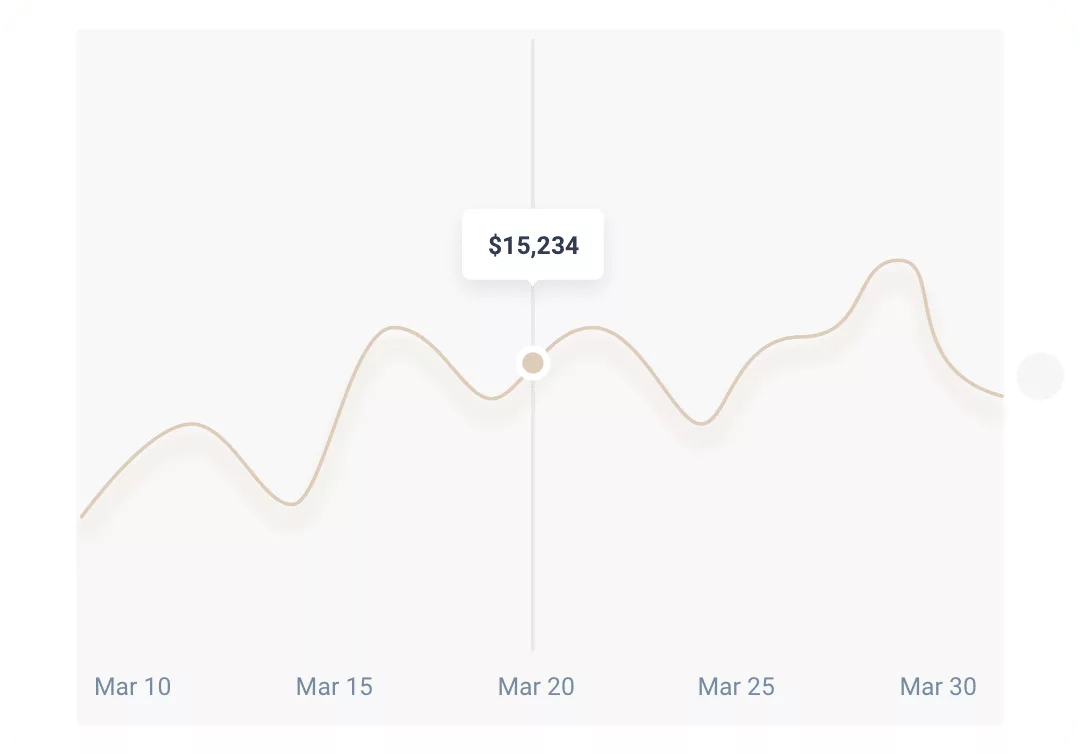This screenshot has width=1080, height=754.
Task: Select the Mar 30 axis label
Action: (938, 687)
